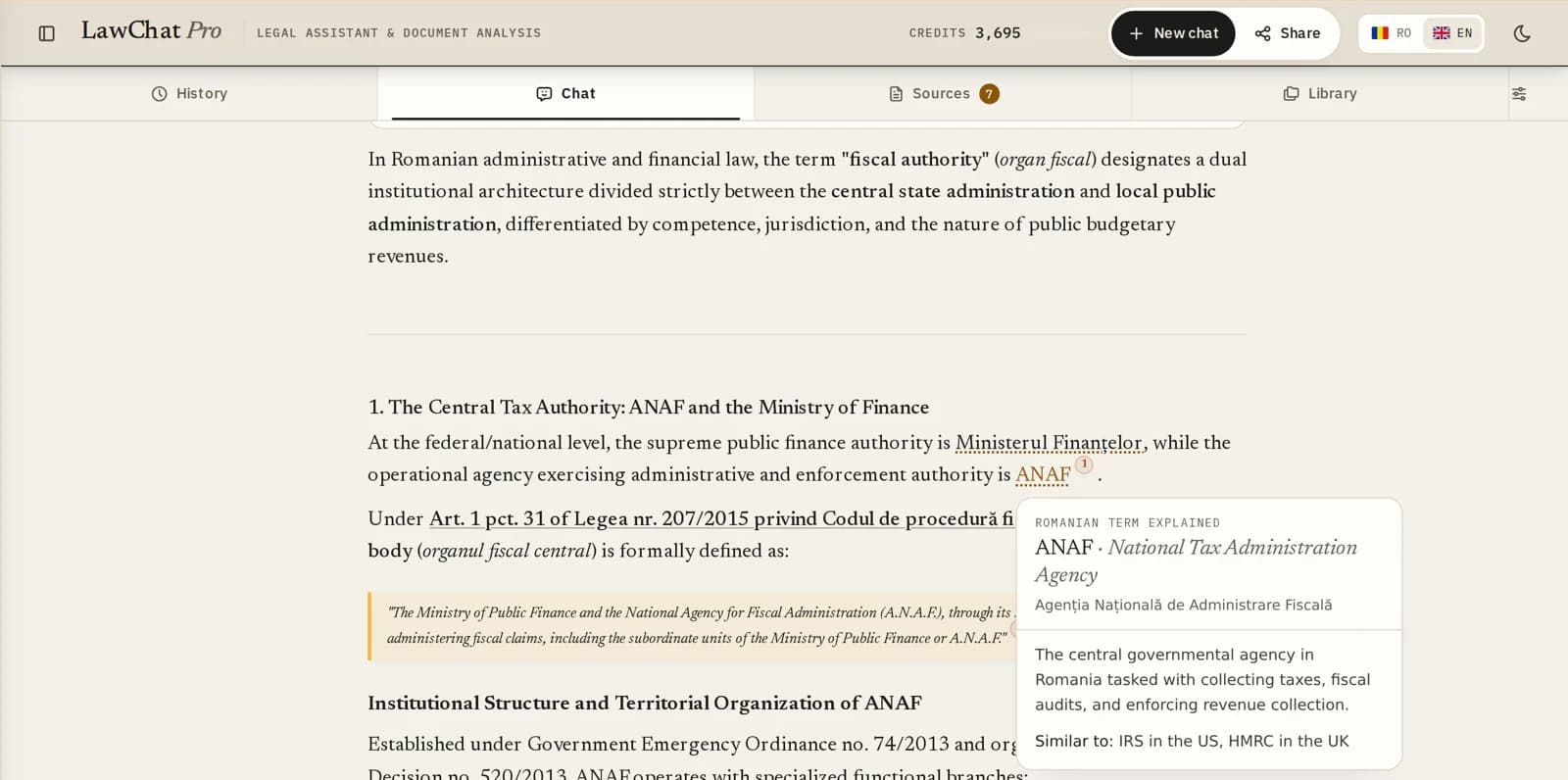1568x780 pixels.
Task: Click heading "1. The Central Tax Authority"
Action: coord(648,408)
